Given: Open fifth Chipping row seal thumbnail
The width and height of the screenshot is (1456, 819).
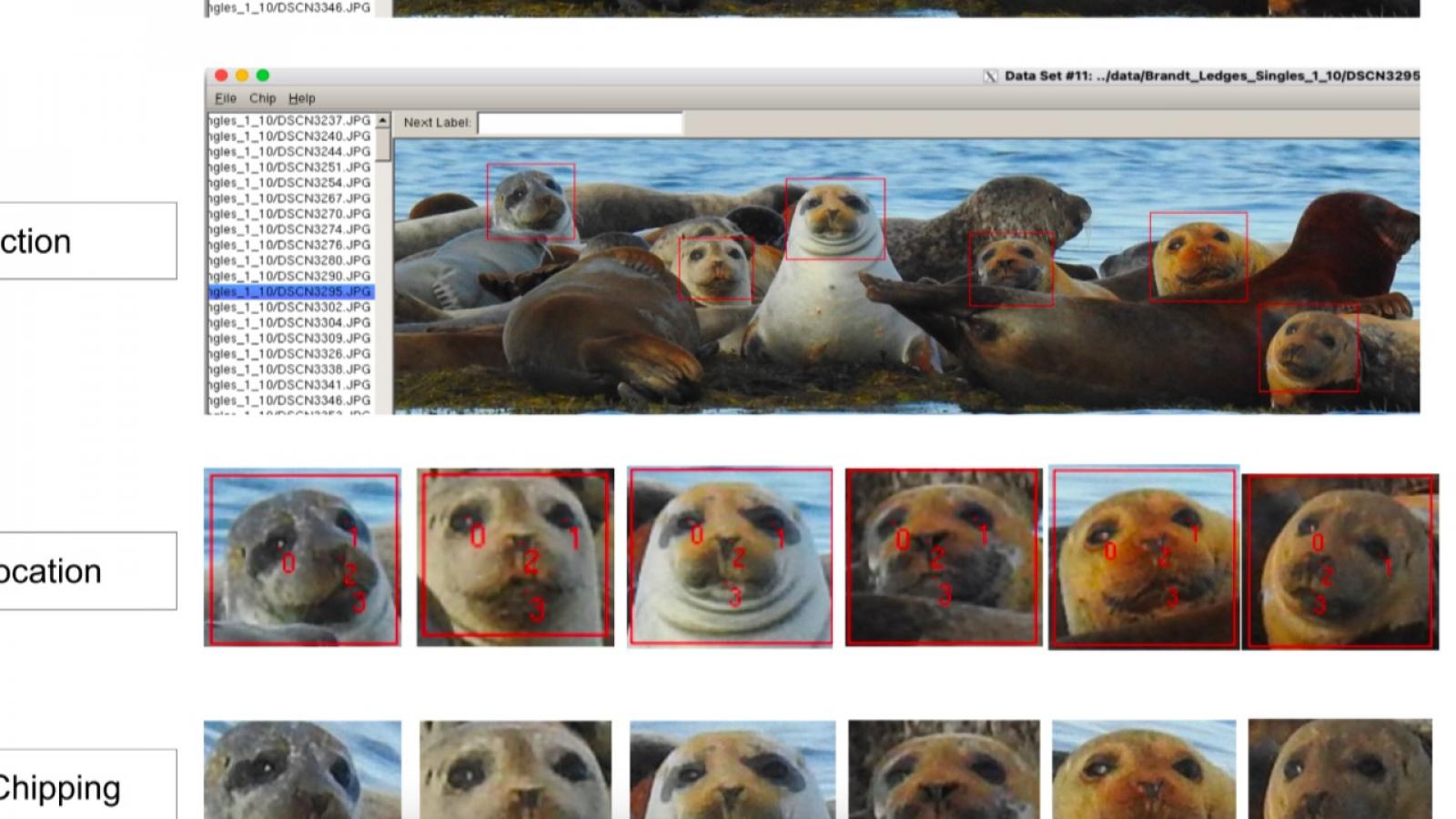Looking at the screenshot, I should tap(1144, 770).
